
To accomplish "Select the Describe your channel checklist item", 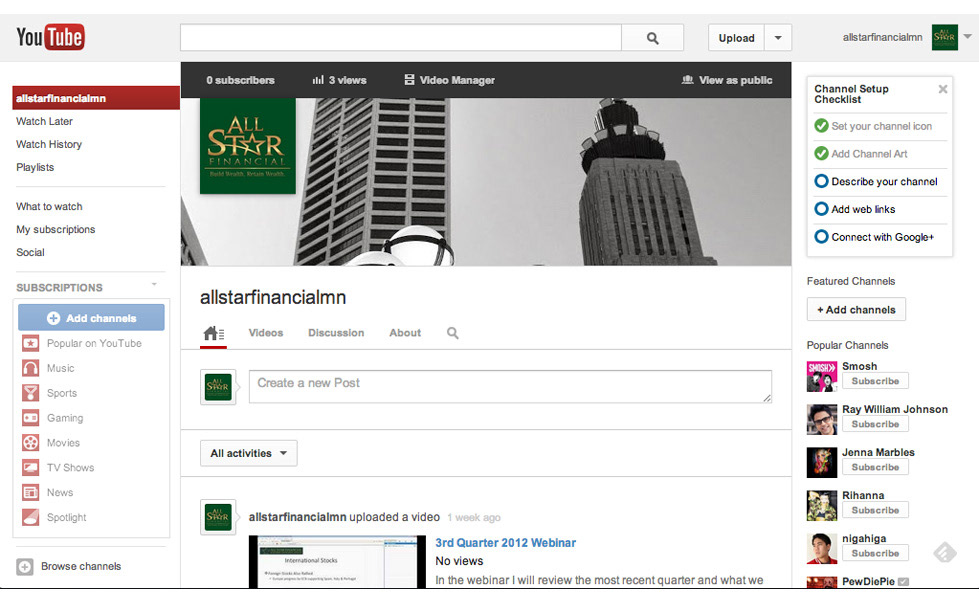I will pyautogui.click(x=884, y=182).
